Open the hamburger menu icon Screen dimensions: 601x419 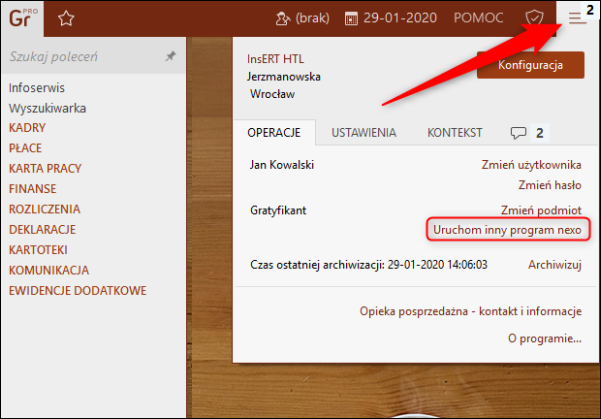577,18
